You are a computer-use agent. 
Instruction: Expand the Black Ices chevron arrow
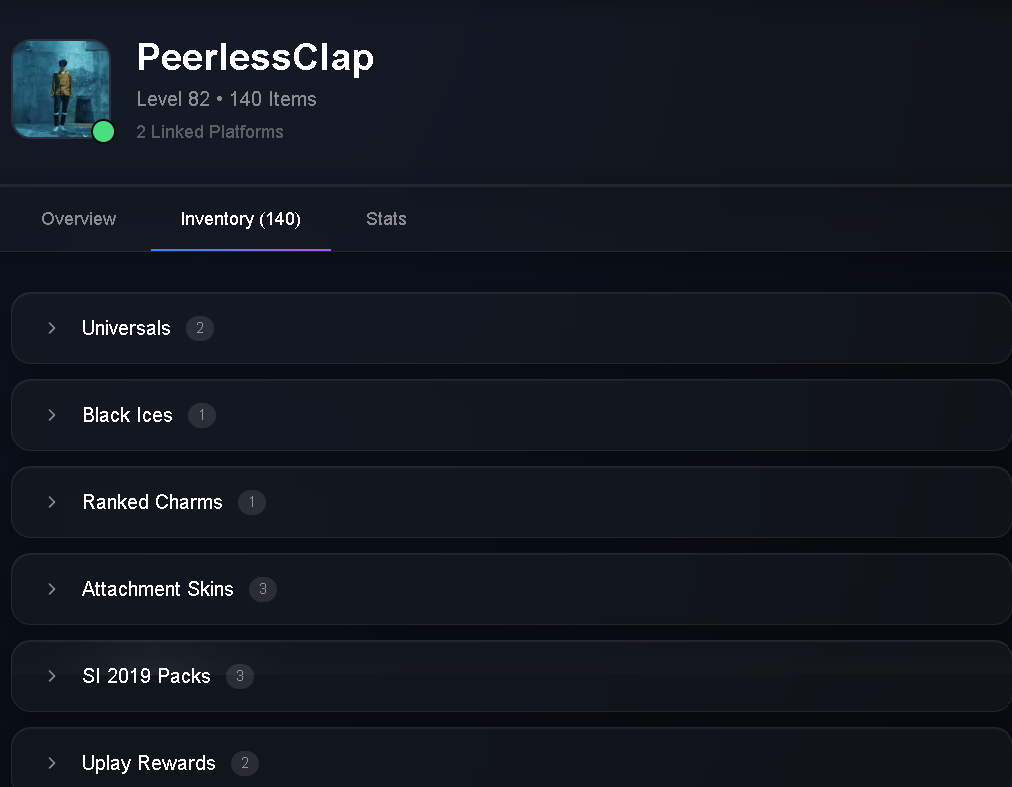point(52,415)
